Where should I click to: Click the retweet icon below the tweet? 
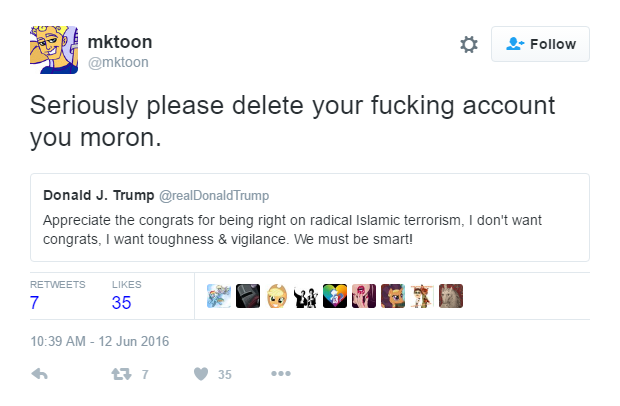121,374
